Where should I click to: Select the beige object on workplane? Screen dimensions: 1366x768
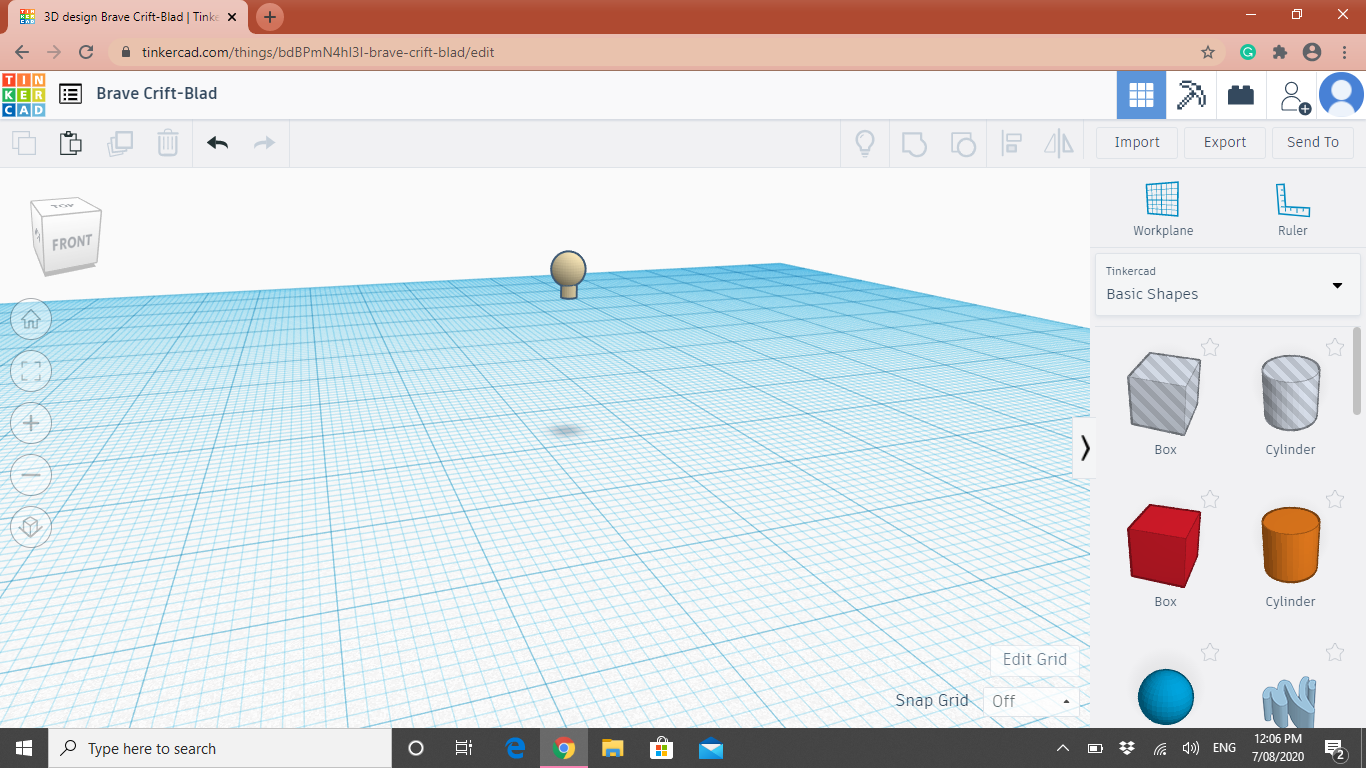pos(568,273)
